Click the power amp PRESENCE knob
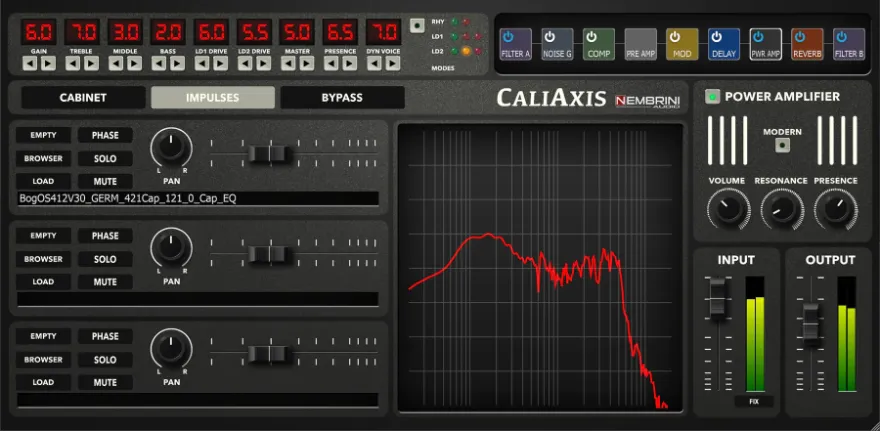Image resolution: width=880 pixels, height=431 pixels. 835,208
